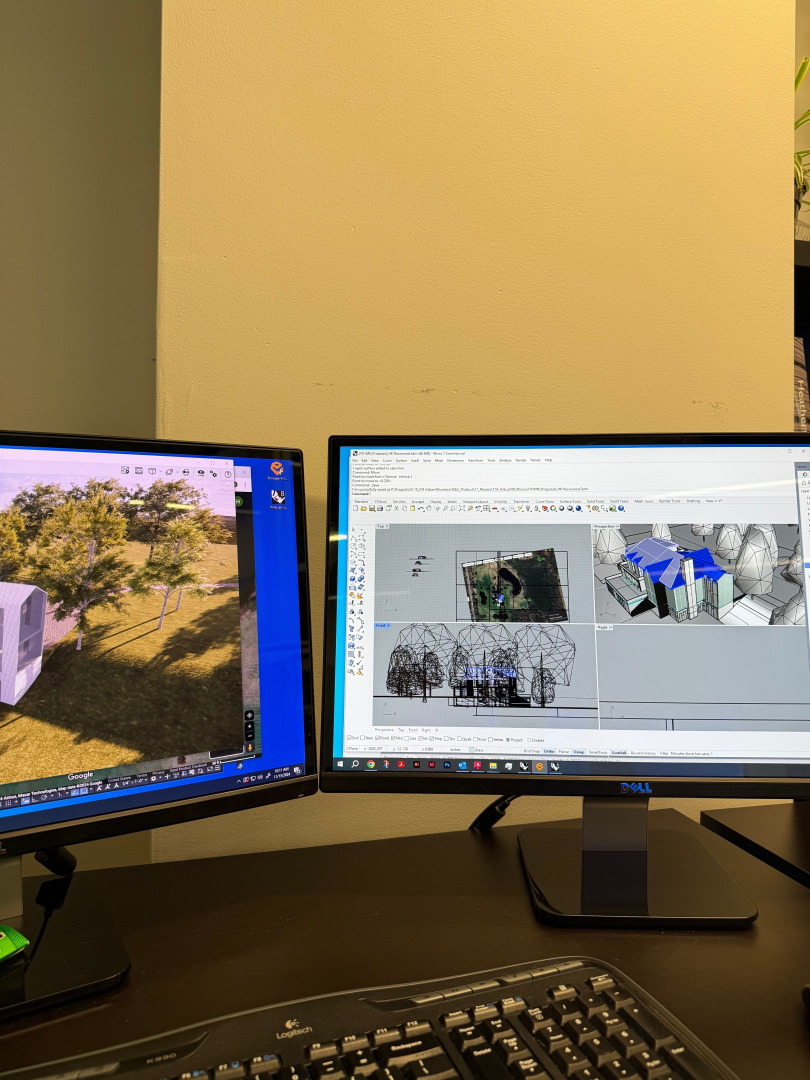Image resolution: width=810 pixels, height=1080 pixels.
Task: Toggle Gumball in the status bar
Action: tap(619, 752)
